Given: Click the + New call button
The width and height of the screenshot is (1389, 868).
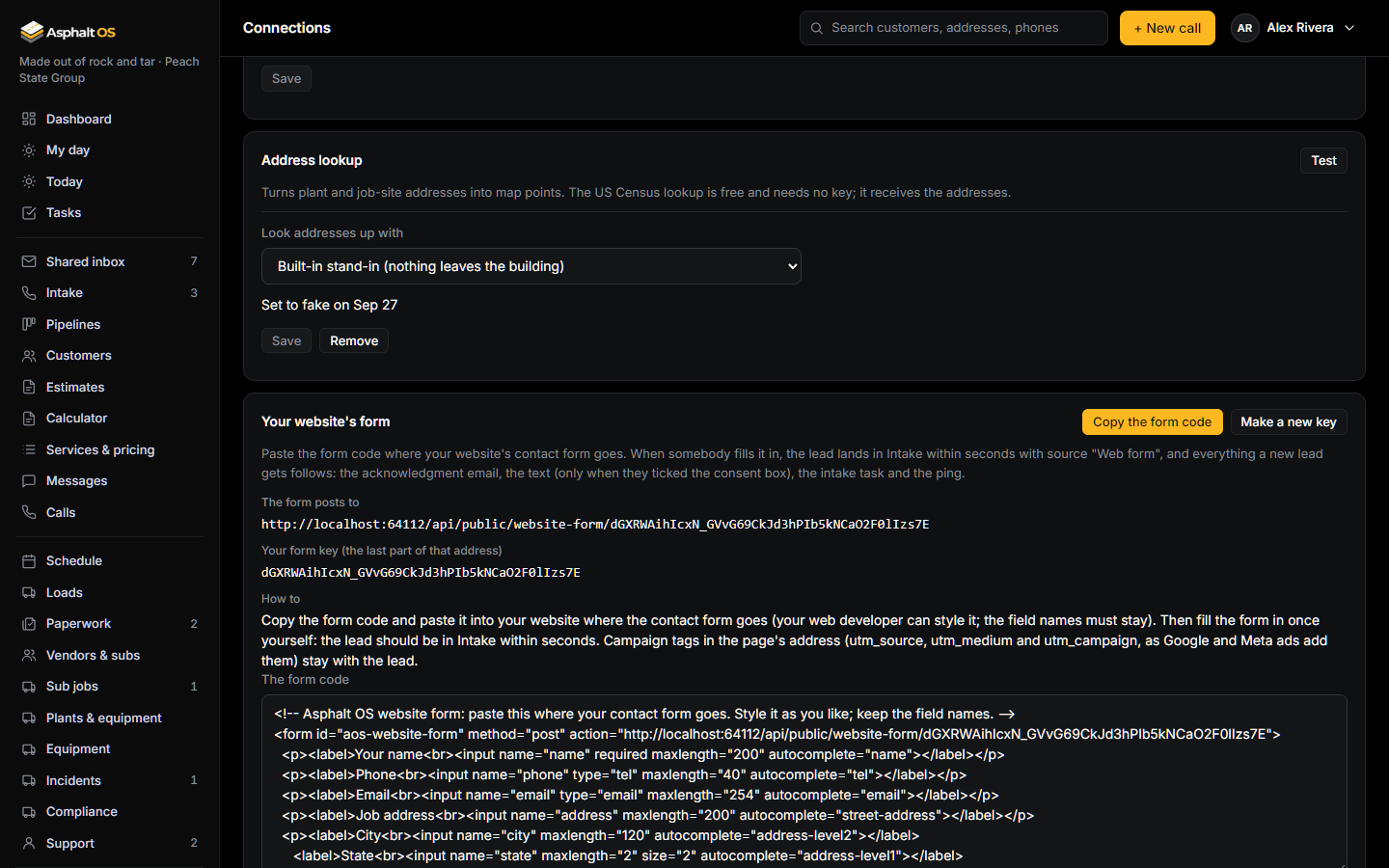Looking at the screenshot, I should (x=1167, y=28).
